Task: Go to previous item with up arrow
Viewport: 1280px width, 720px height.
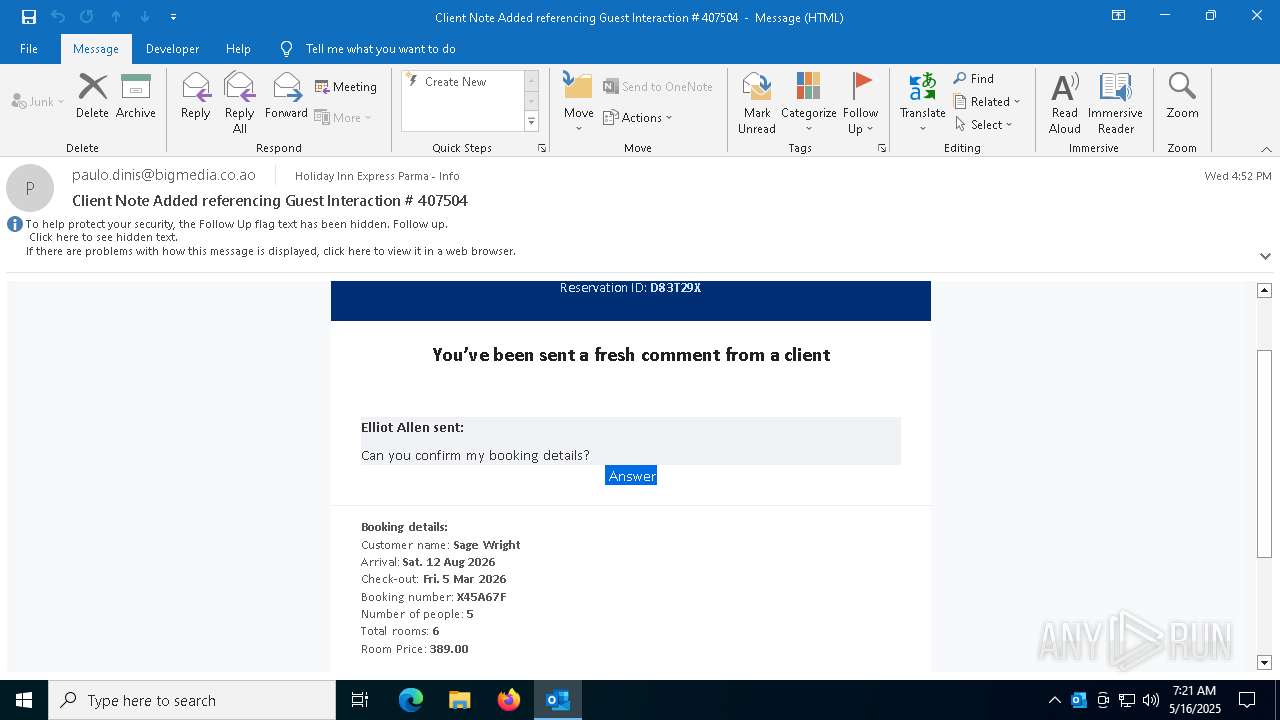Action: (x=116, y=17)
